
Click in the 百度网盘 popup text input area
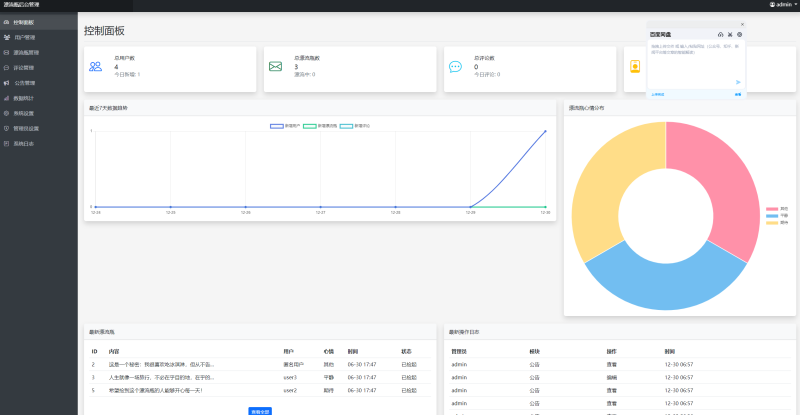pyautogui.click(x=695, y=60)
